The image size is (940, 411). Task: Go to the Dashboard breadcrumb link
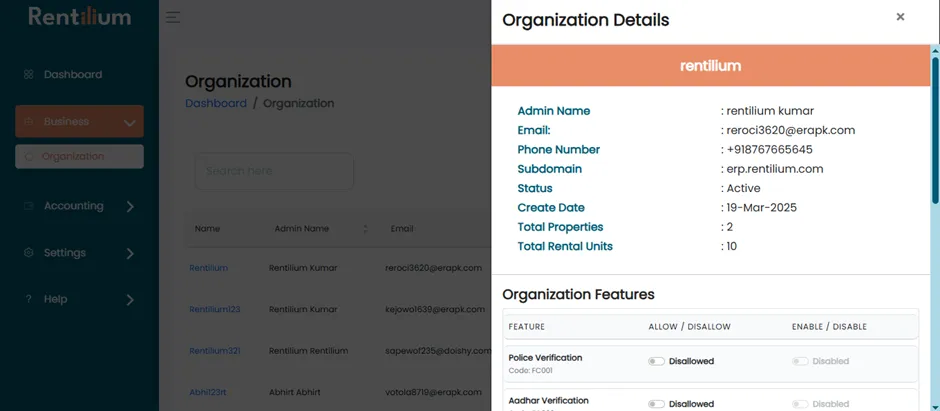tap(216, 104)
